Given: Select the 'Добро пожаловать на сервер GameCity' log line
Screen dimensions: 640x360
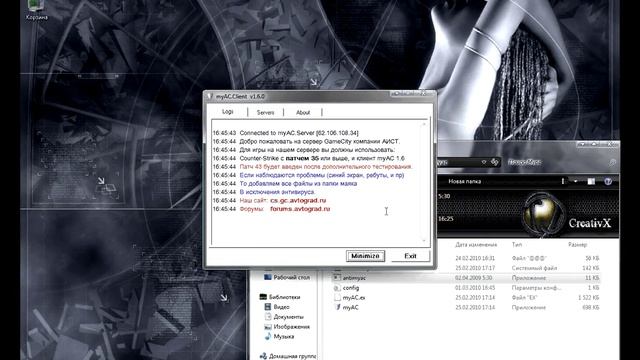Looking at the screenshot, I should coord(306,142).
